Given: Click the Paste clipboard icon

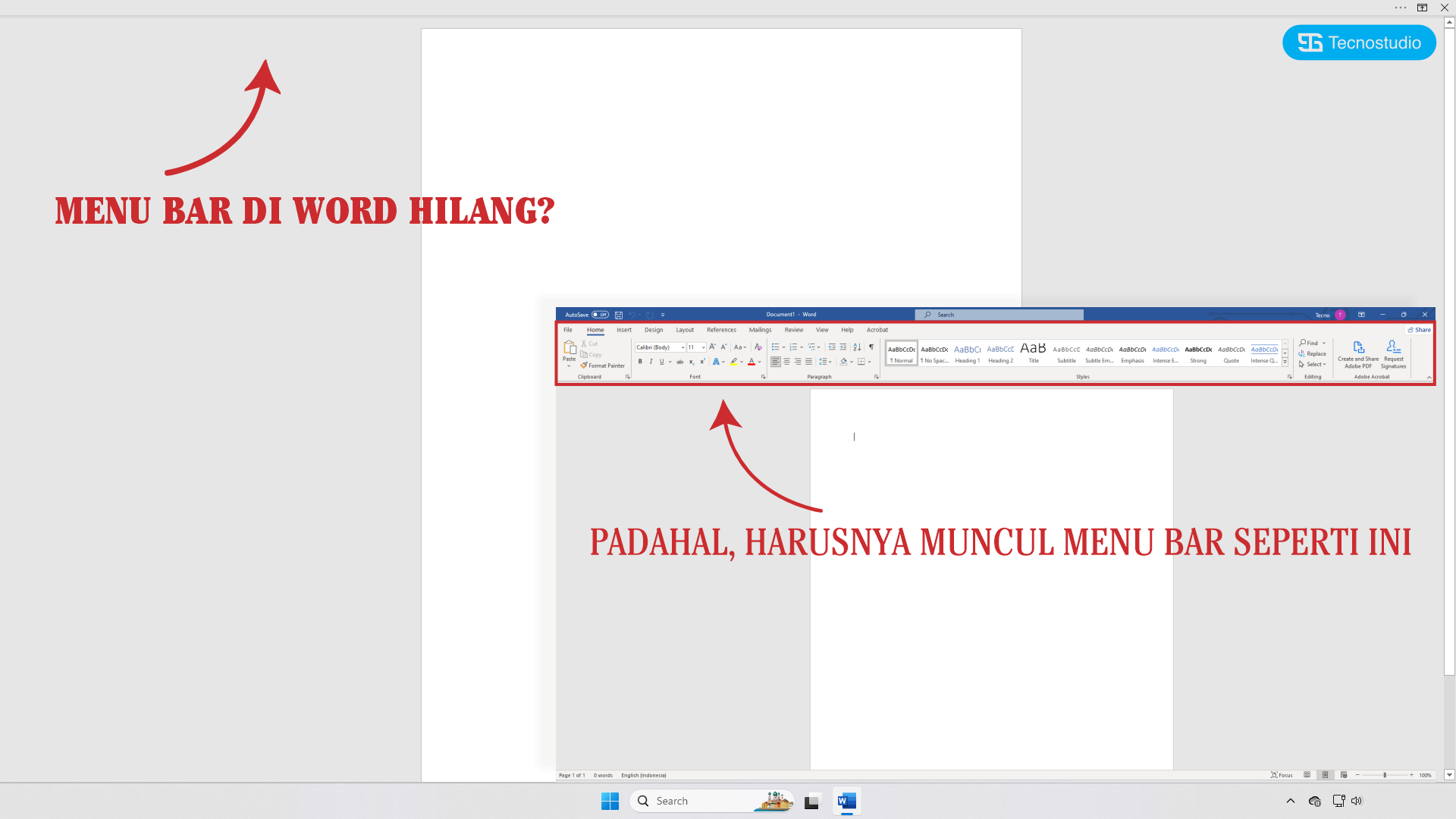Looking at the screenshot, I should pos(570,348).
